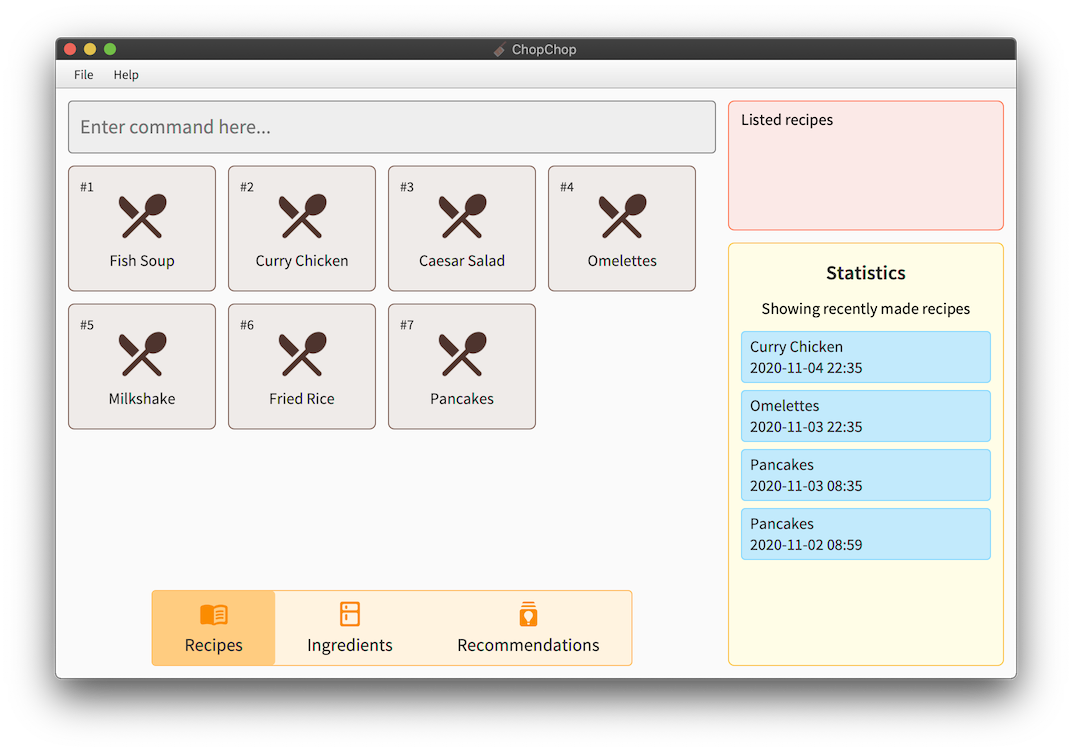Viewport: 1072px width, 752px height.
Task: Click the #3 recipe index label
Action: [x=407, y=187]
